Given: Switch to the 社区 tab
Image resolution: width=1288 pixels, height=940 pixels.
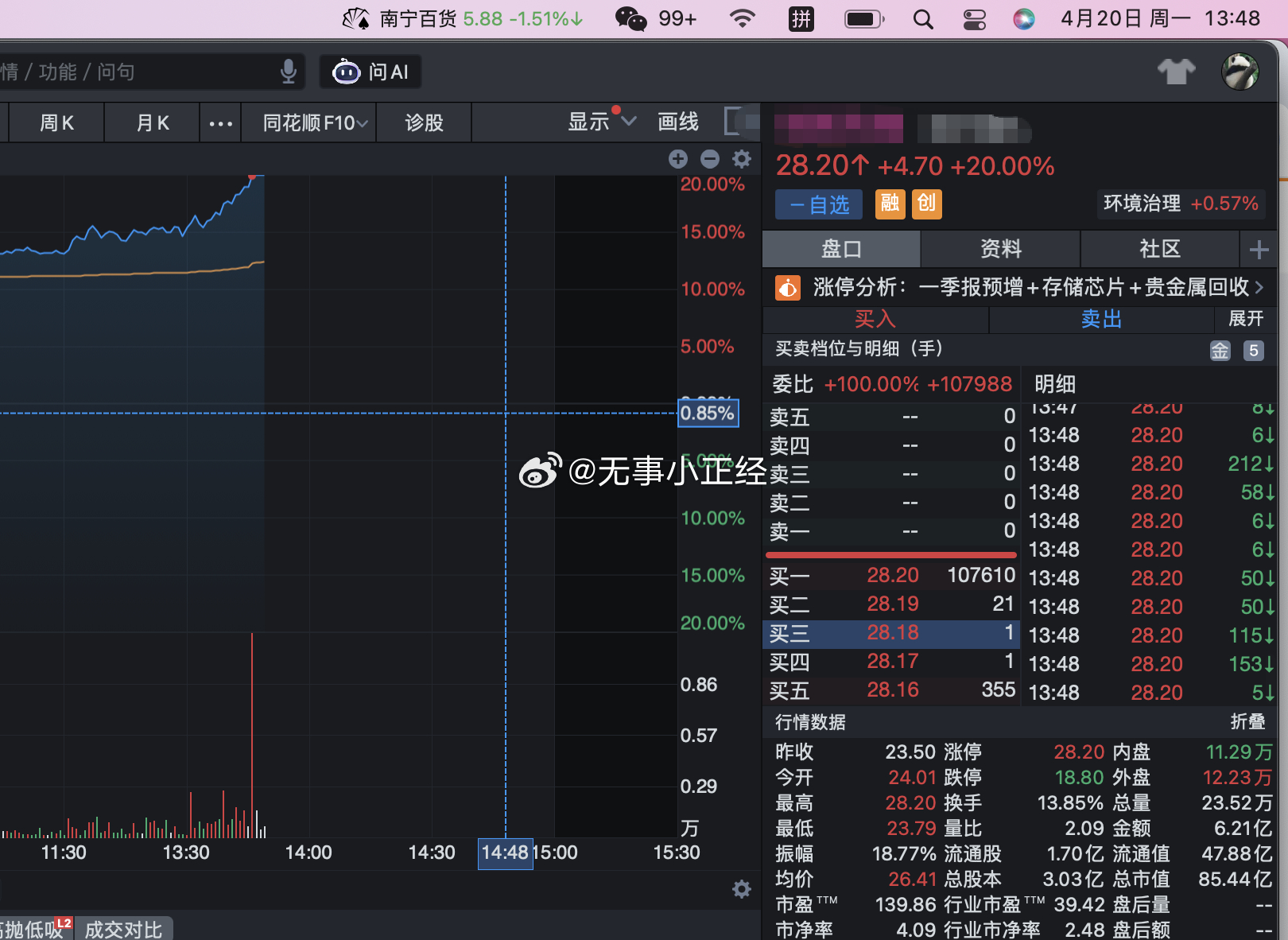Looking at the screenshot, I should (1159, 249).
